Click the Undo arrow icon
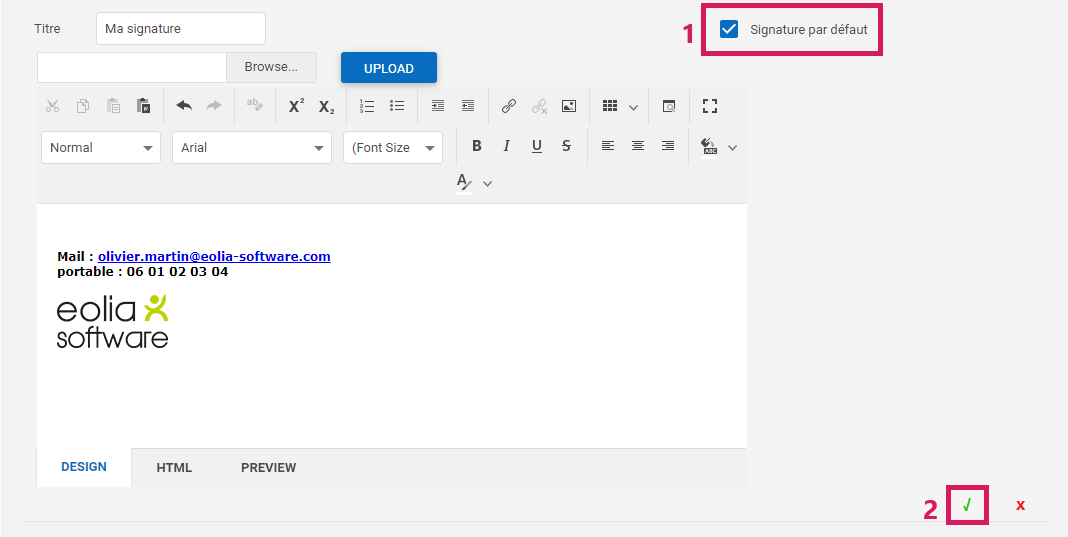 click(184, 106)
